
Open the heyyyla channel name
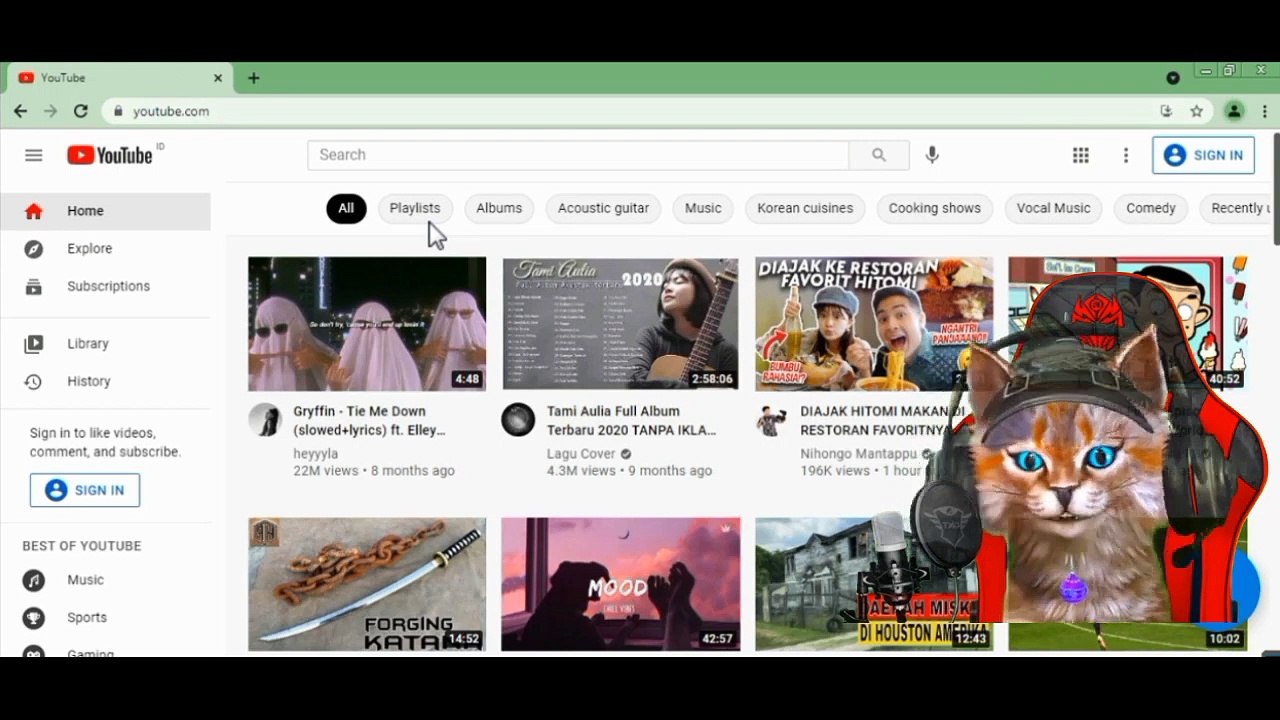click(316, 453)
